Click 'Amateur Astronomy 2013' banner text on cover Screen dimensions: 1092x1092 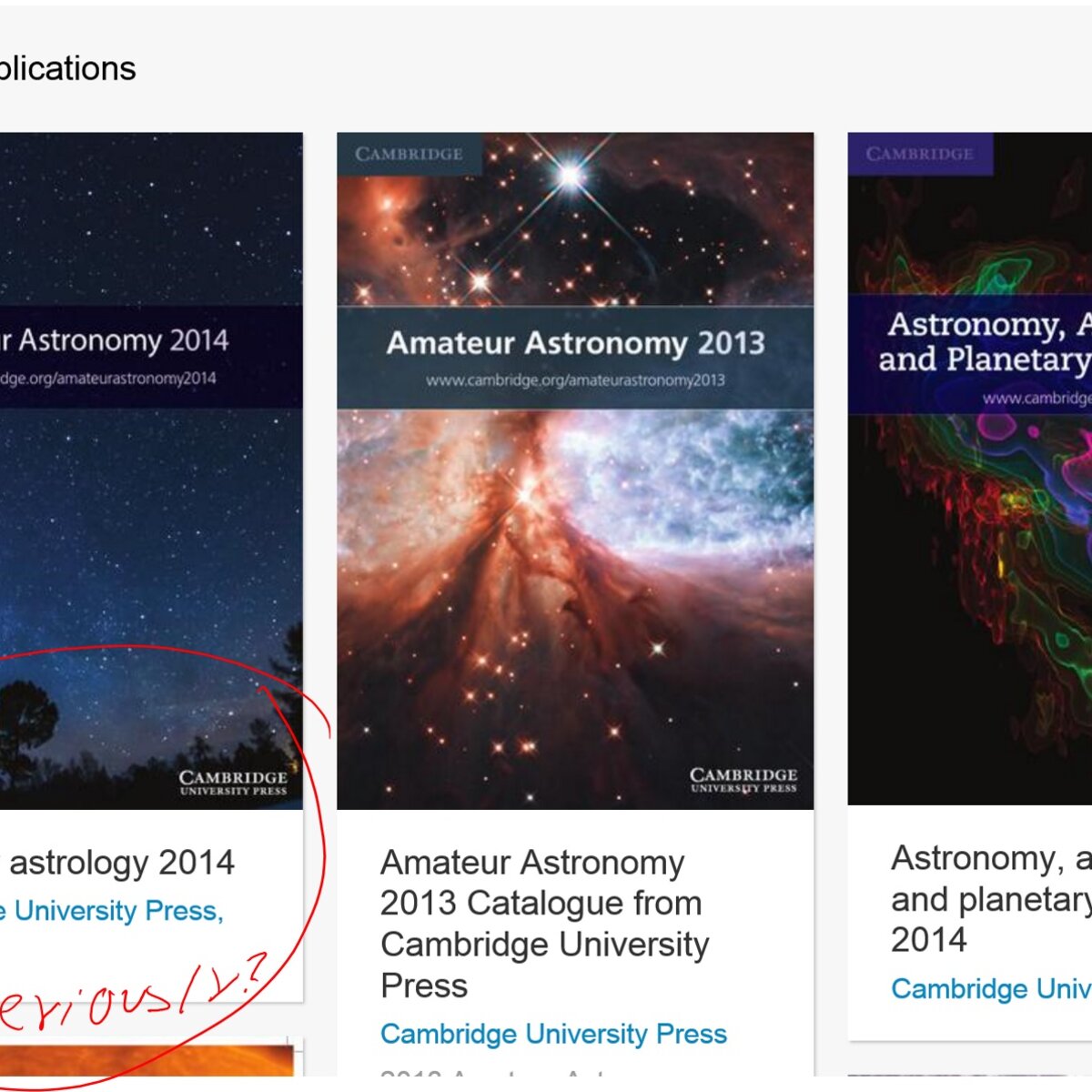coord(575,343)
